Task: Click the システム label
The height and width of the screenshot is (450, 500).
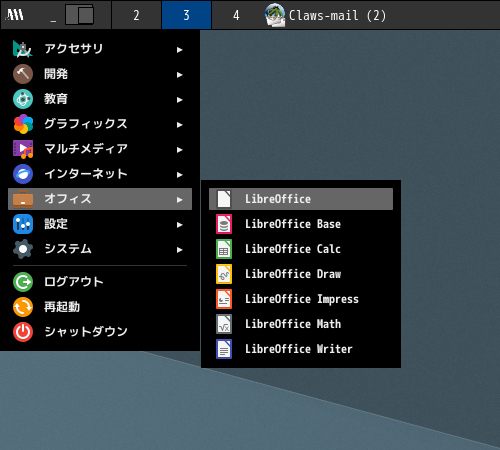Action: click(68, 249)
